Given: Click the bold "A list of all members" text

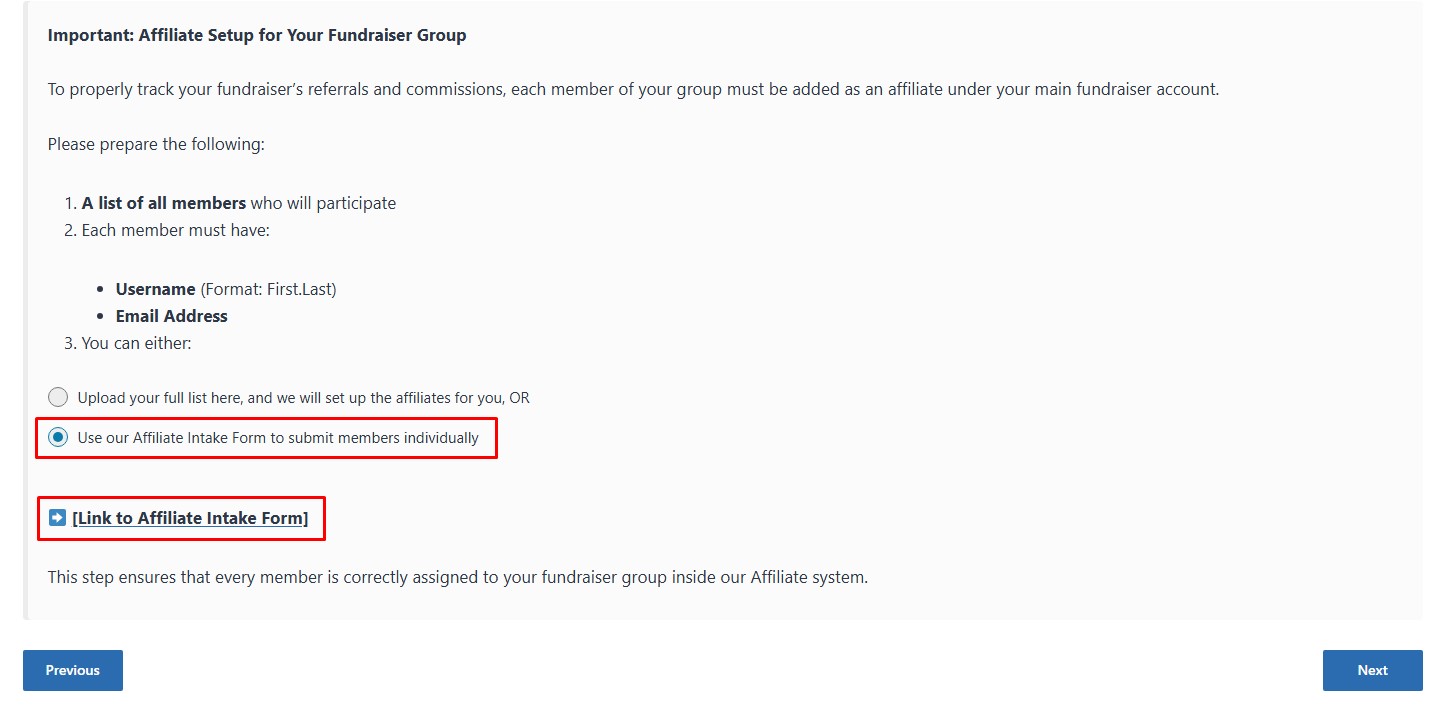Looking at the screenshot, I should [164, 203].
